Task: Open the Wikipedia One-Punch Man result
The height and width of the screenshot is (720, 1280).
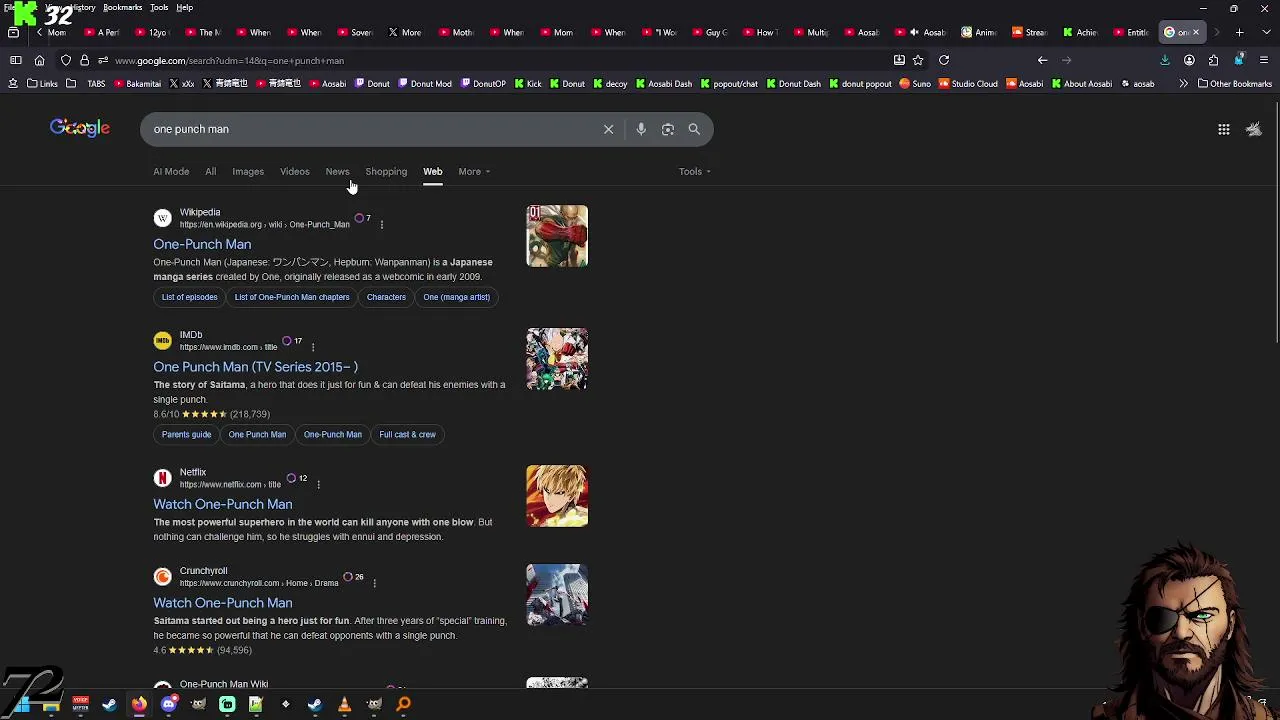Action: 202,244
